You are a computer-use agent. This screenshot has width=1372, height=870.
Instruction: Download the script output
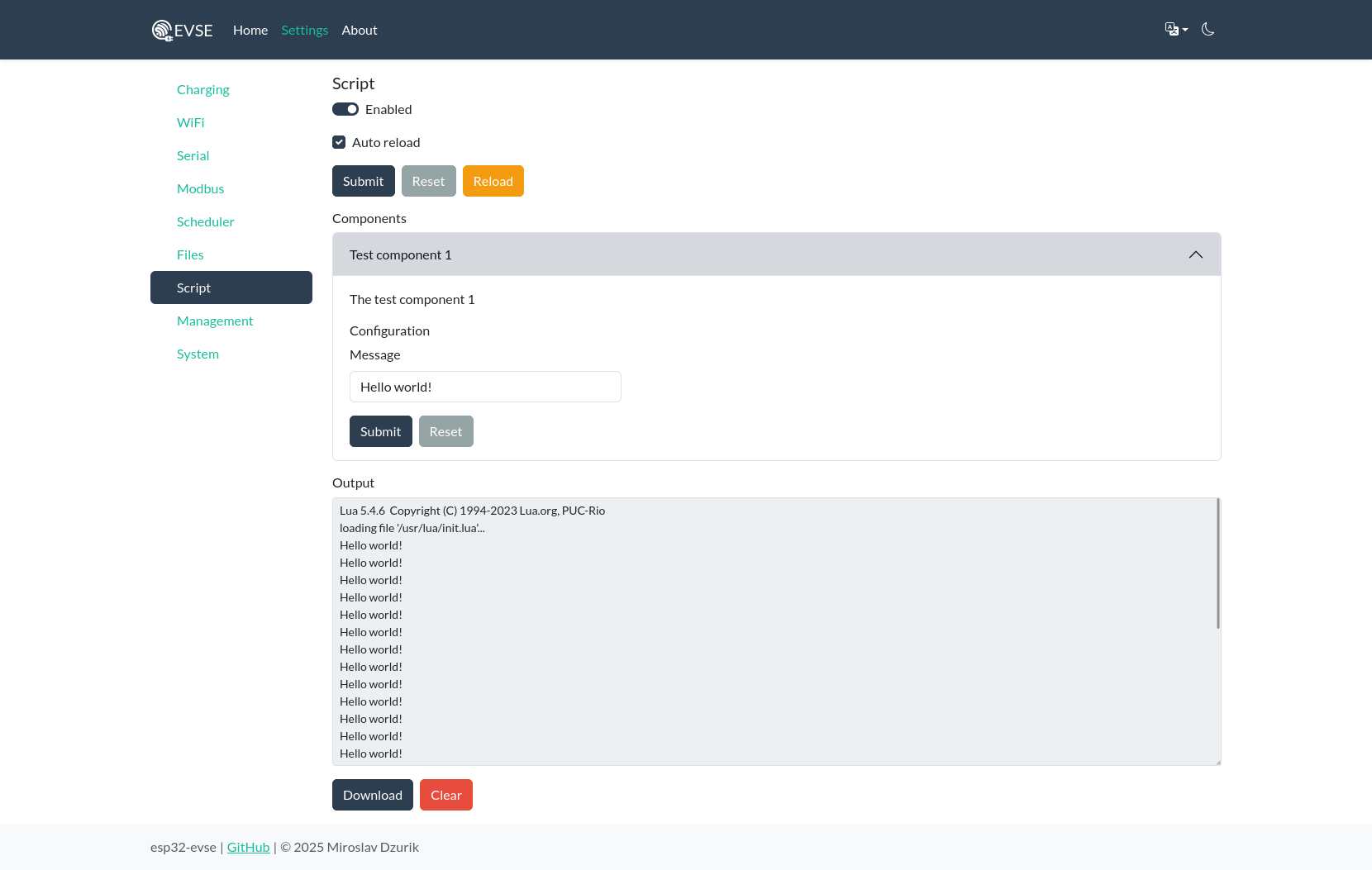[x=373, y=795]
